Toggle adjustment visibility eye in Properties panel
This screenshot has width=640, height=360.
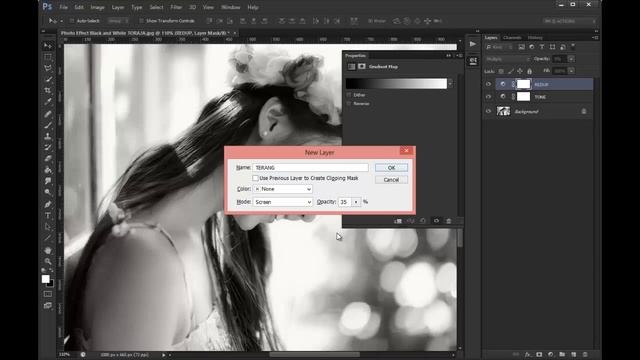pyautogui.click(x=436, y=221)
